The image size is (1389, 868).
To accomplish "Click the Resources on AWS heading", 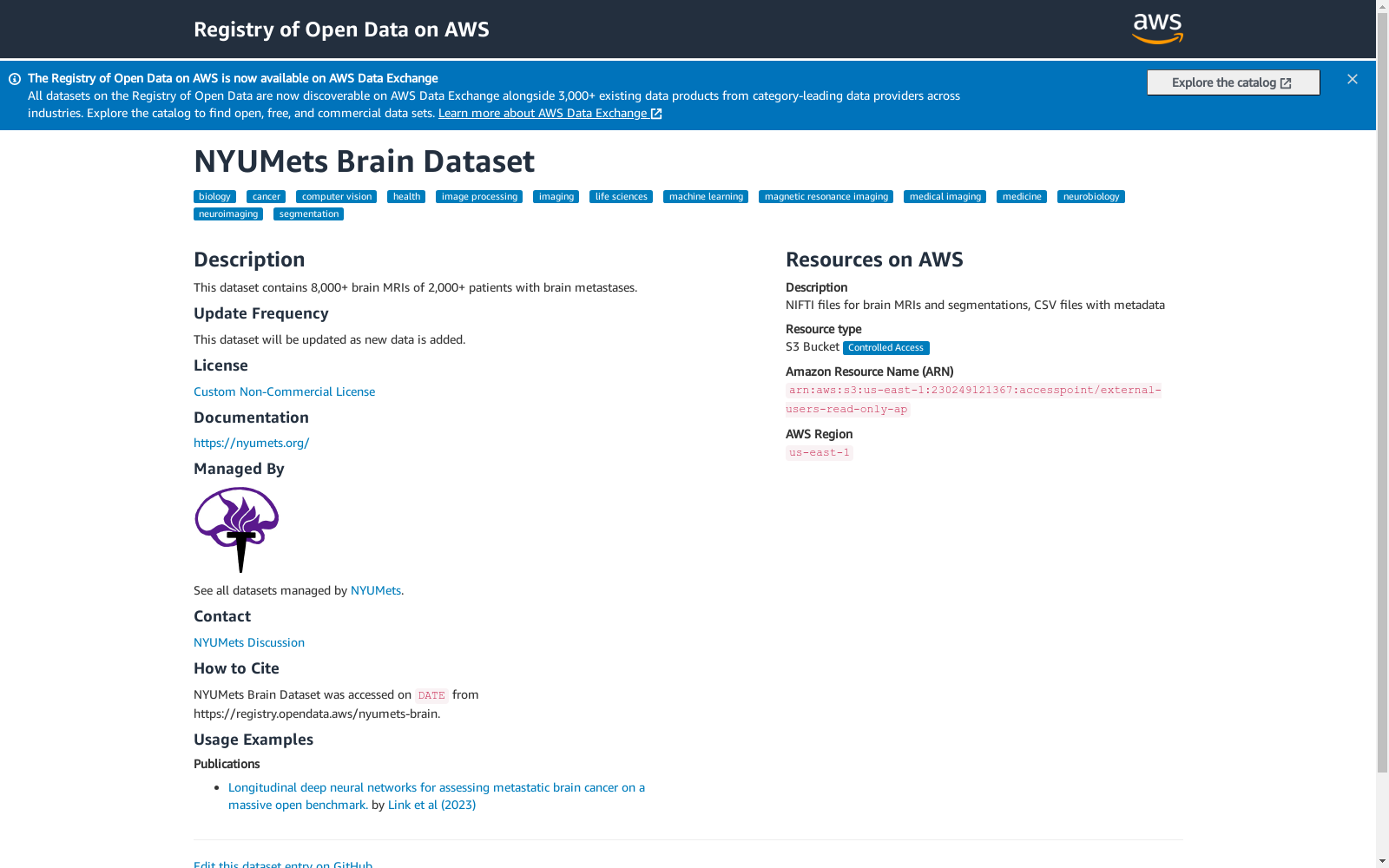I will 874,260.
